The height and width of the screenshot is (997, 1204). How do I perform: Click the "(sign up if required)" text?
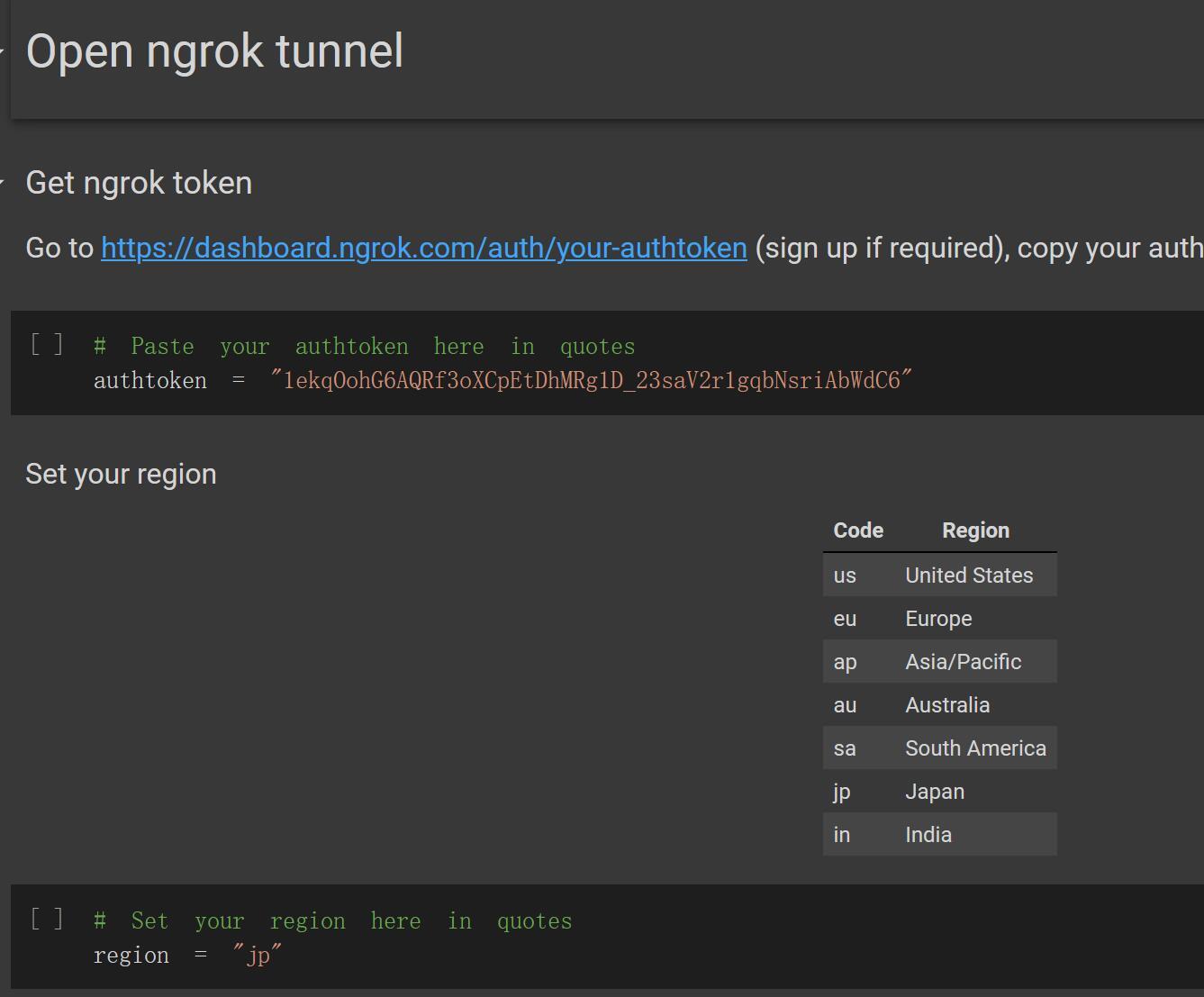882,248
